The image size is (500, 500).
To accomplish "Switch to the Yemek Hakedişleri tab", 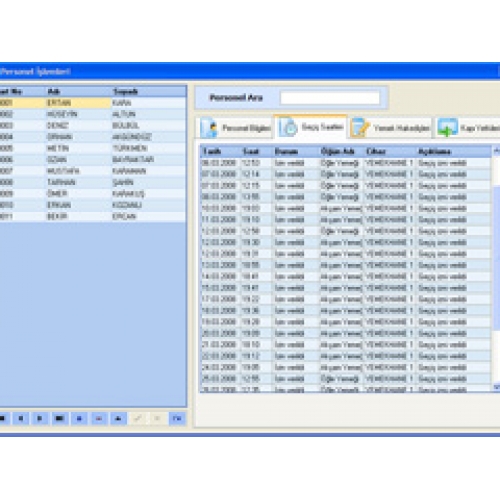I will 391,128.
